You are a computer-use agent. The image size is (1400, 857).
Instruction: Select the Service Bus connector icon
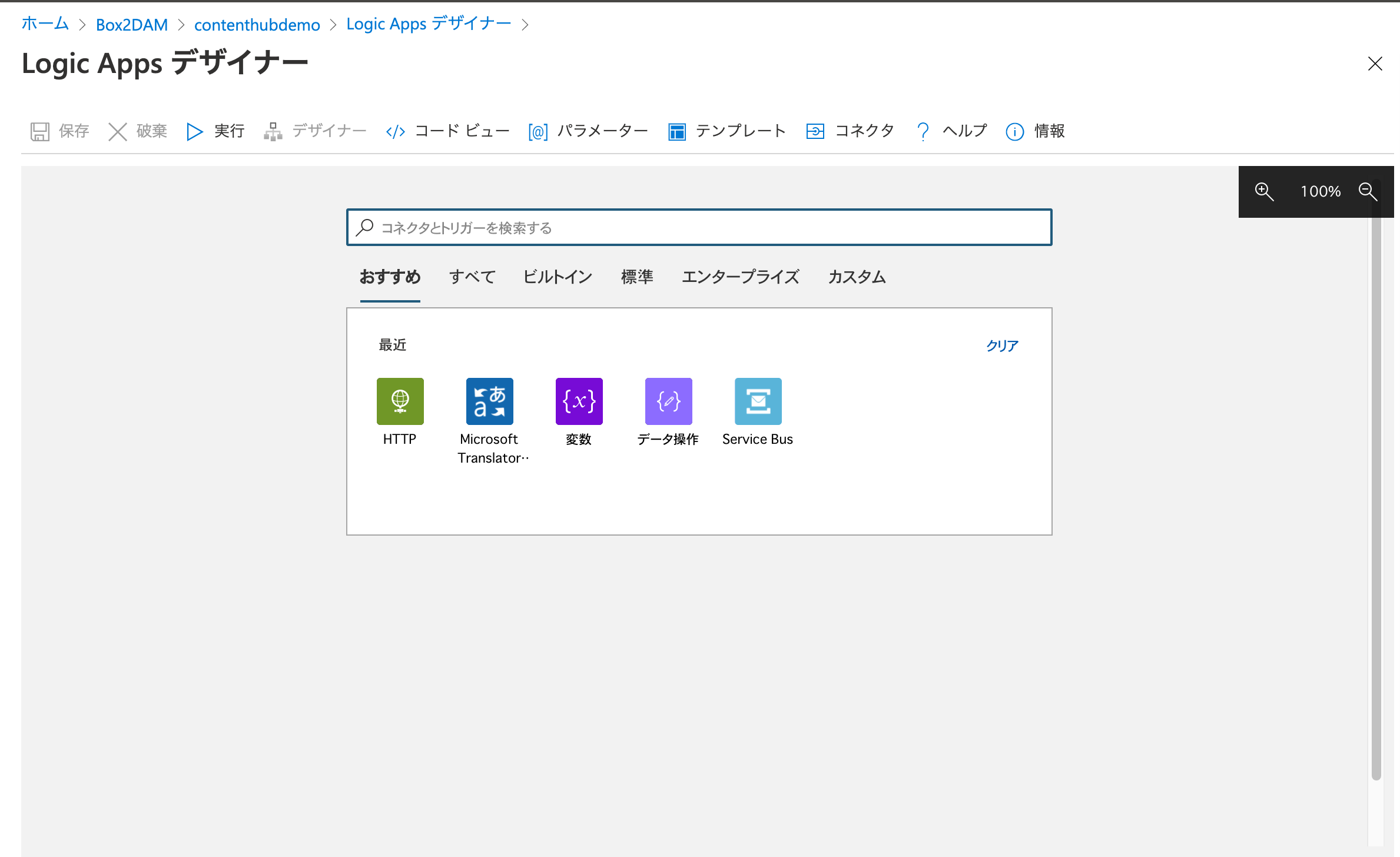click(758, 401)
